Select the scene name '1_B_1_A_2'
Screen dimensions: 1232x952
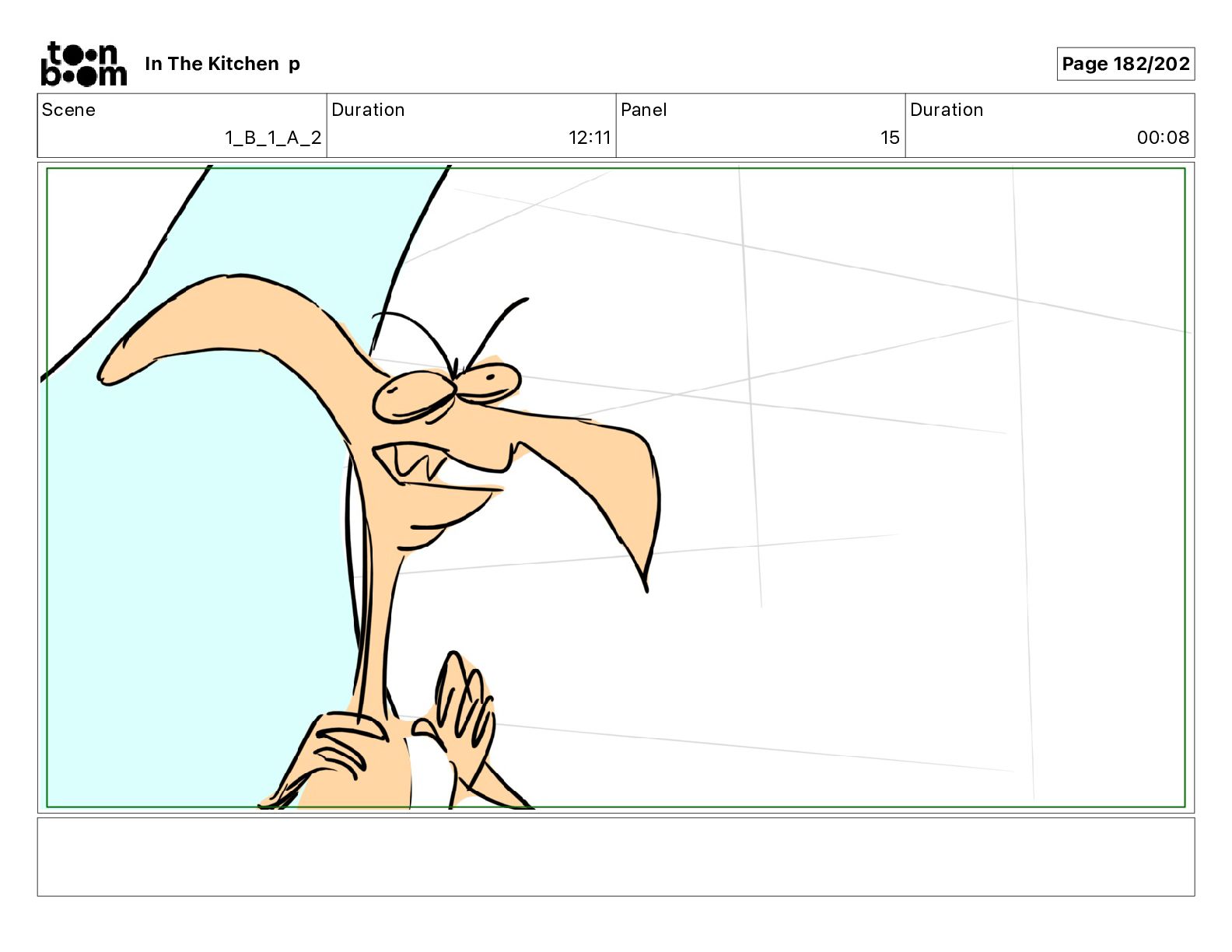pyautogui.click(x=273, y=138)
